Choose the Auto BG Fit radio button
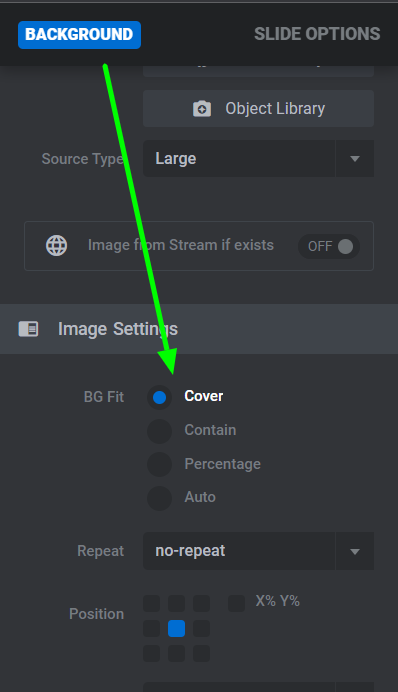This screenshot has width=398, height=692. tap(159, 498)
